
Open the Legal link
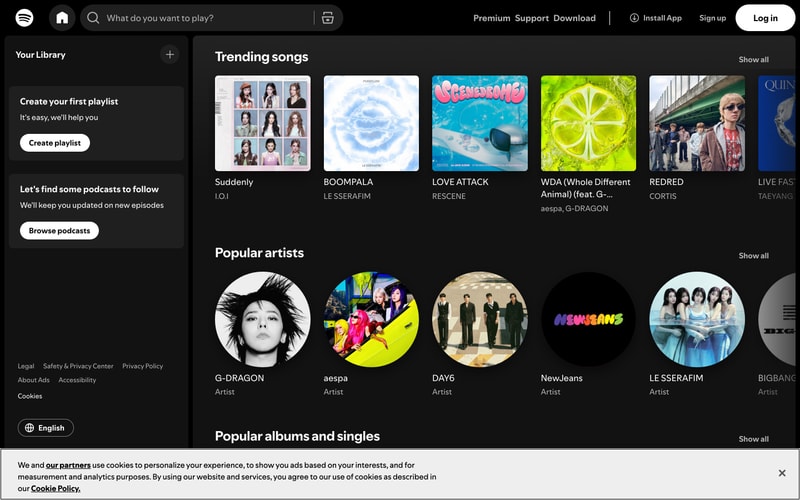point(26,366)
